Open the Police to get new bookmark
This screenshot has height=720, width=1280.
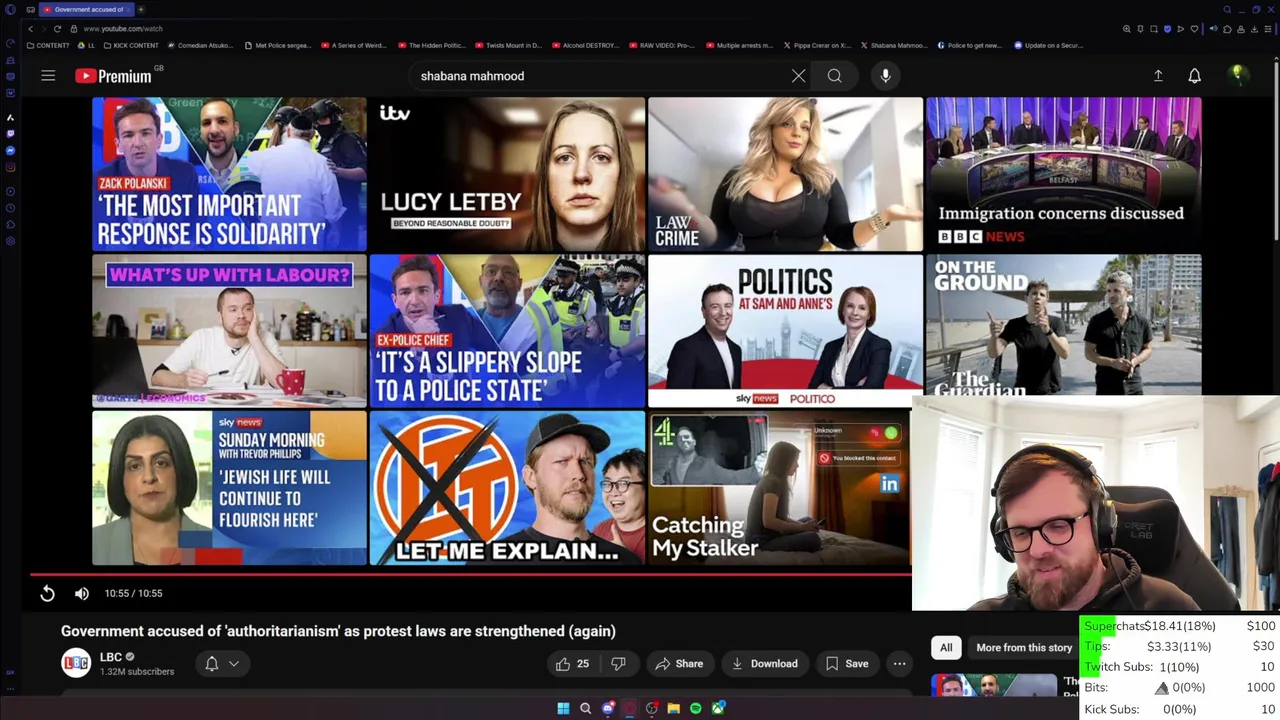[x=969, y=45]
